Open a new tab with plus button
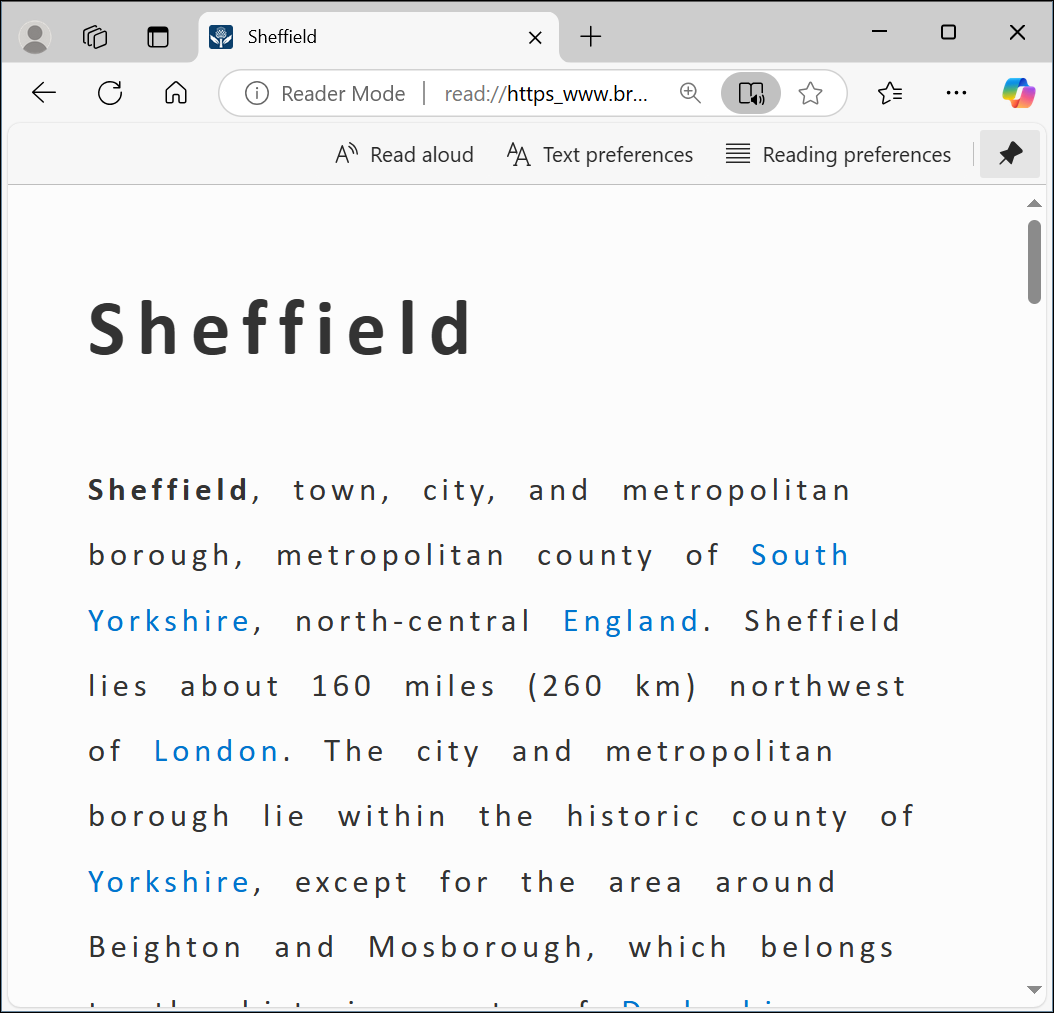 591,37
